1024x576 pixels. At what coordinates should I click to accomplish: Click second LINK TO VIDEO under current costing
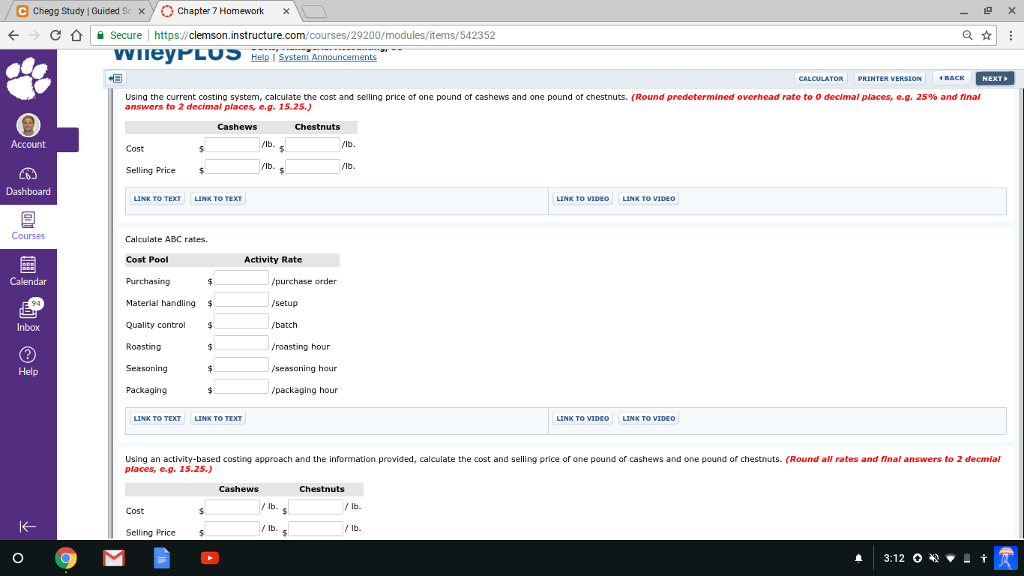(x=648, y=199)
